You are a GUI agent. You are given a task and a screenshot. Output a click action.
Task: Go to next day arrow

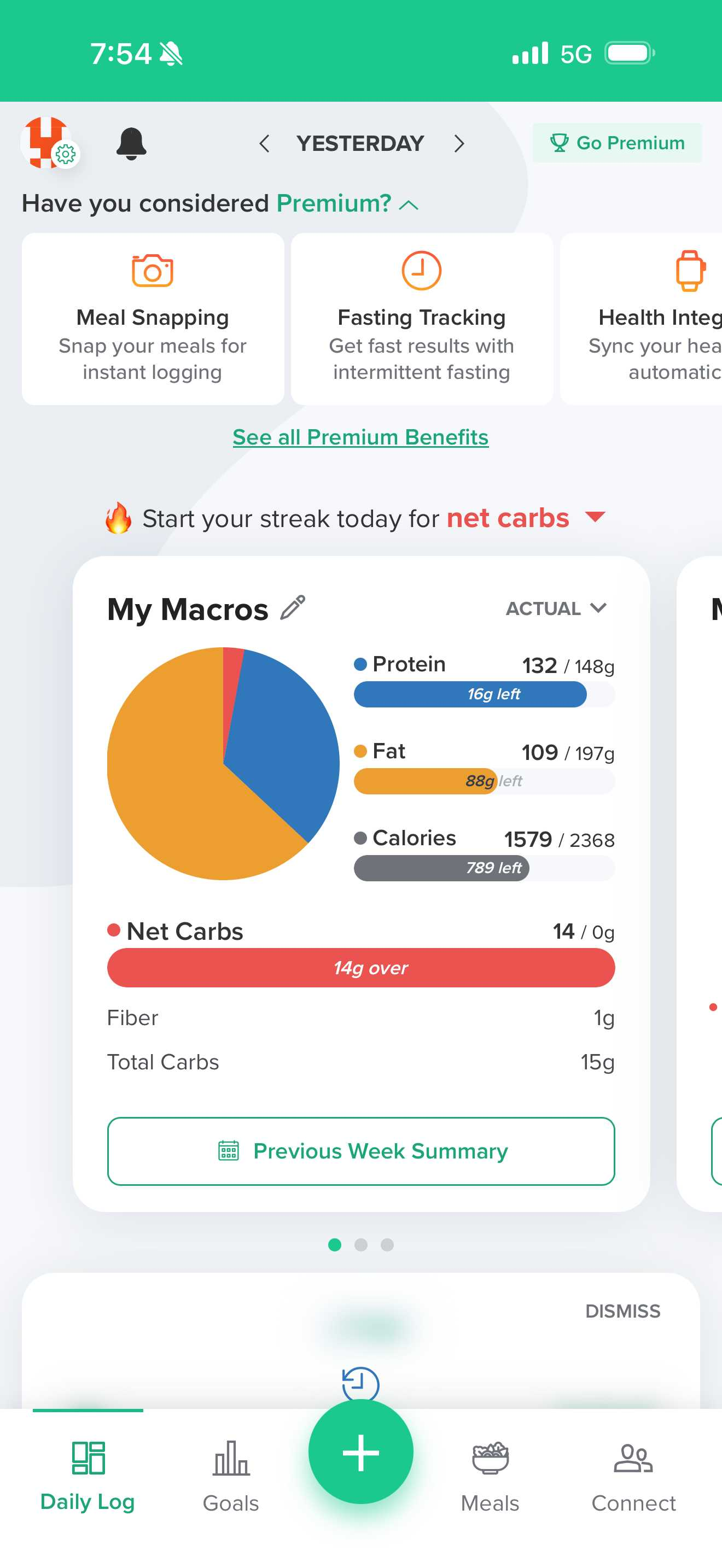click(459, 144)
